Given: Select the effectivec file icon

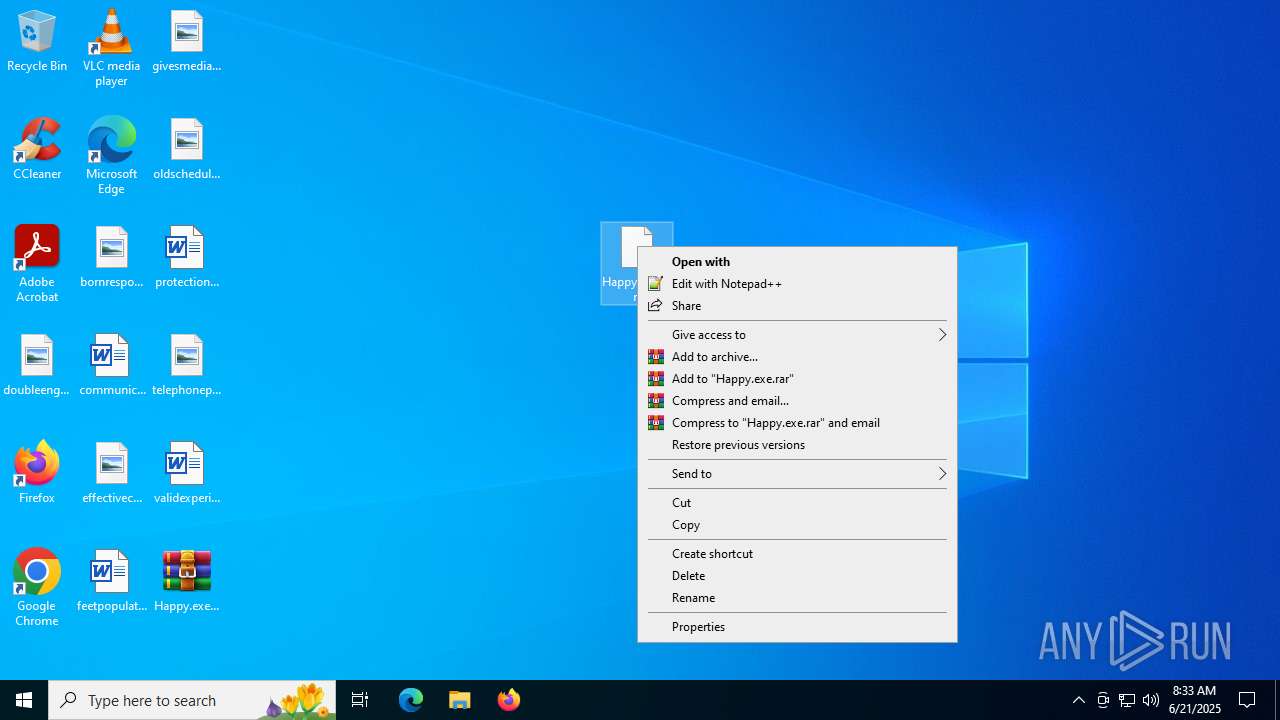Looking at the screenshot, I should point(111,473).
